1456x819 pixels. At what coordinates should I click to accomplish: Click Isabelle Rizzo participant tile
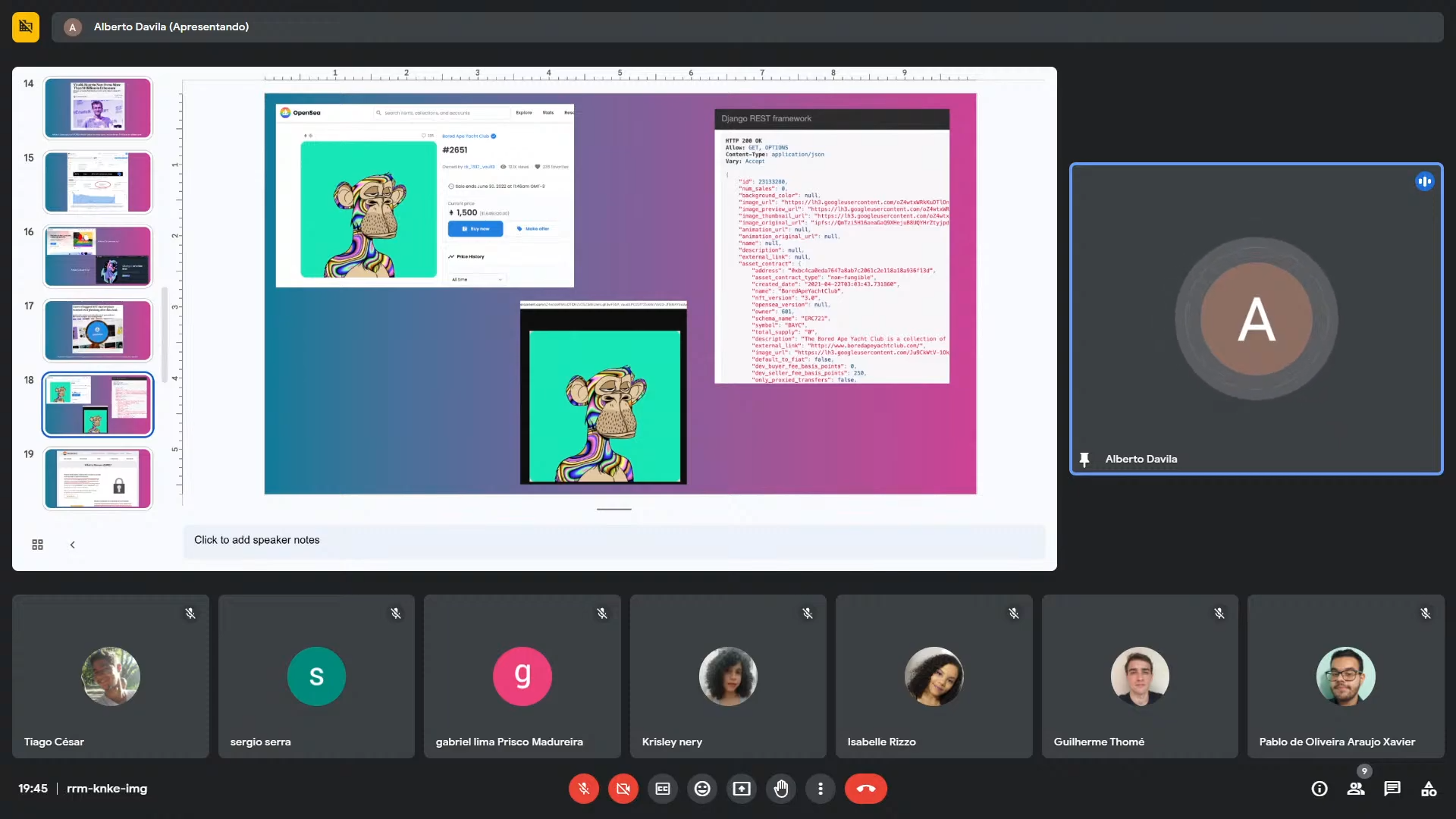tap(934, 676)
